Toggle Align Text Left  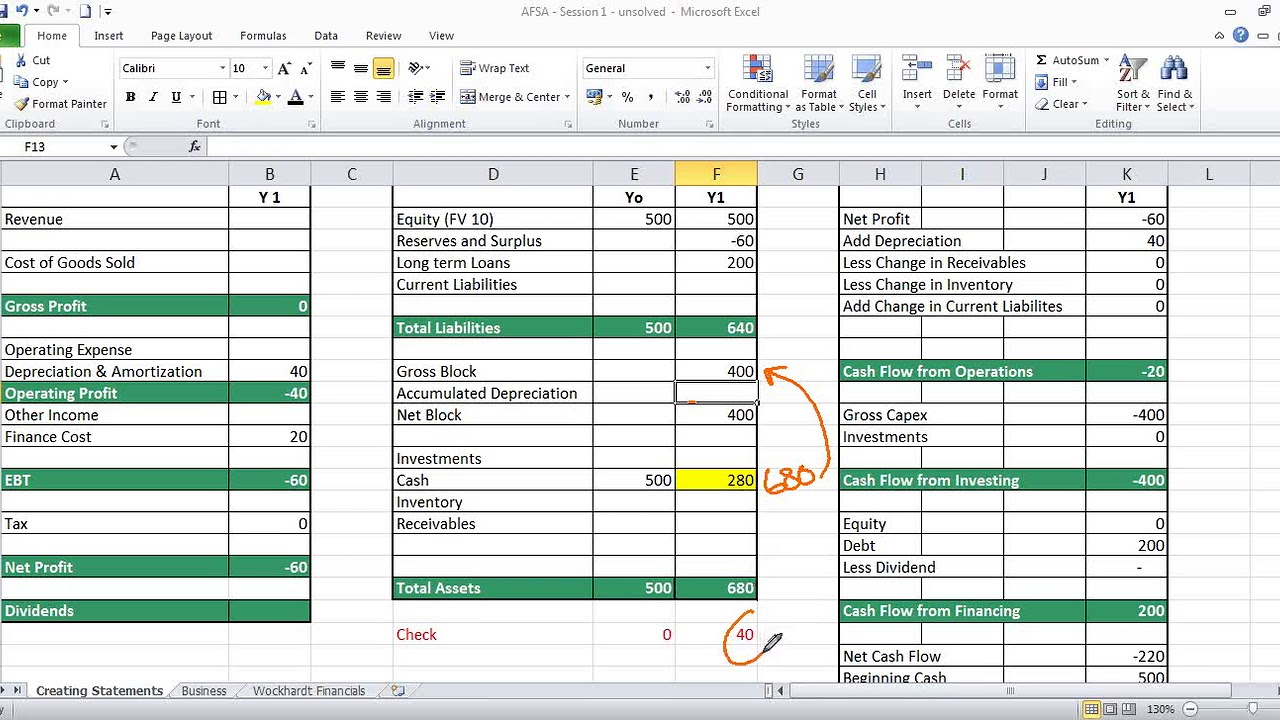point(338,97)
